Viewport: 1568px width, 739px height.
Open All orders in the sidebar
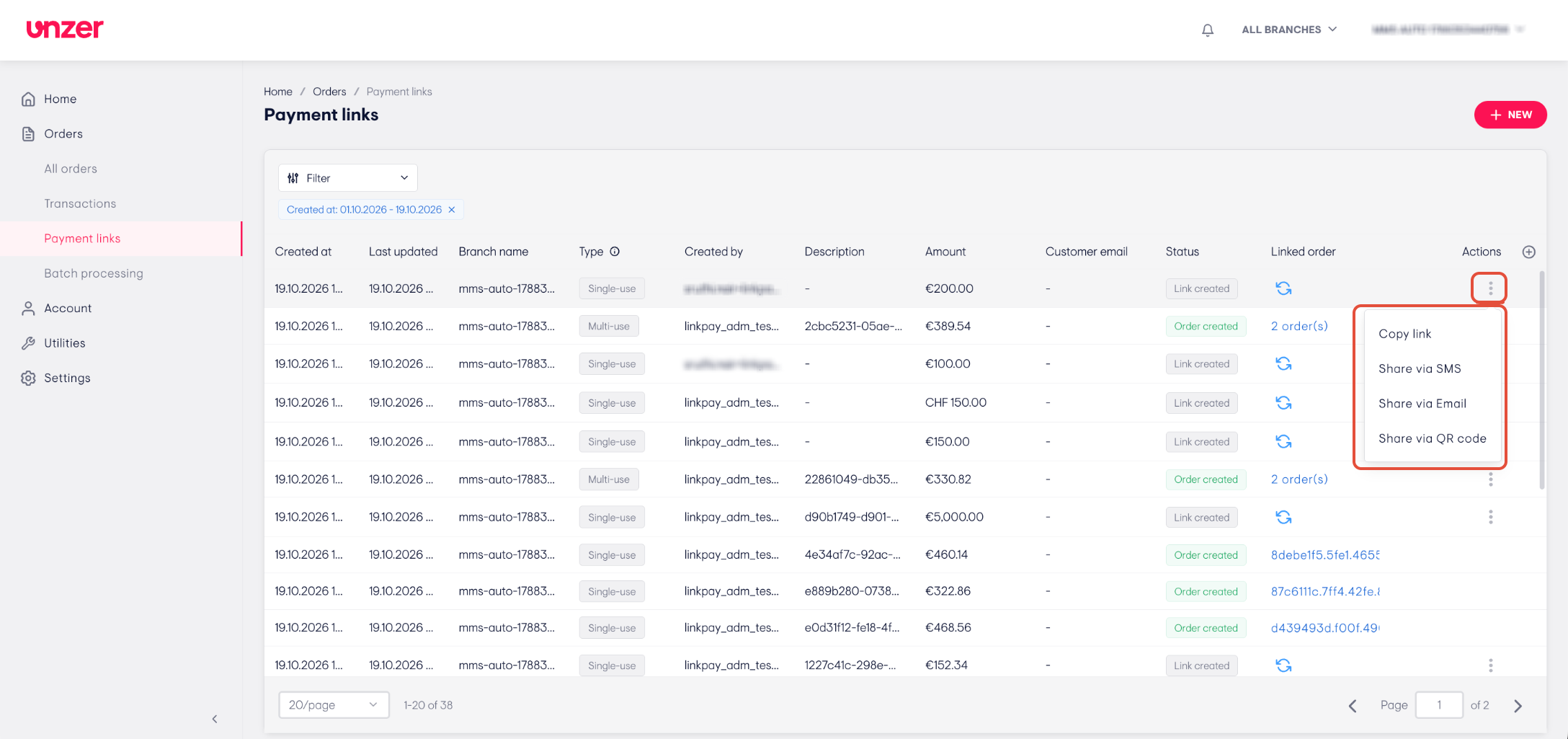click(x=71, y=169)
